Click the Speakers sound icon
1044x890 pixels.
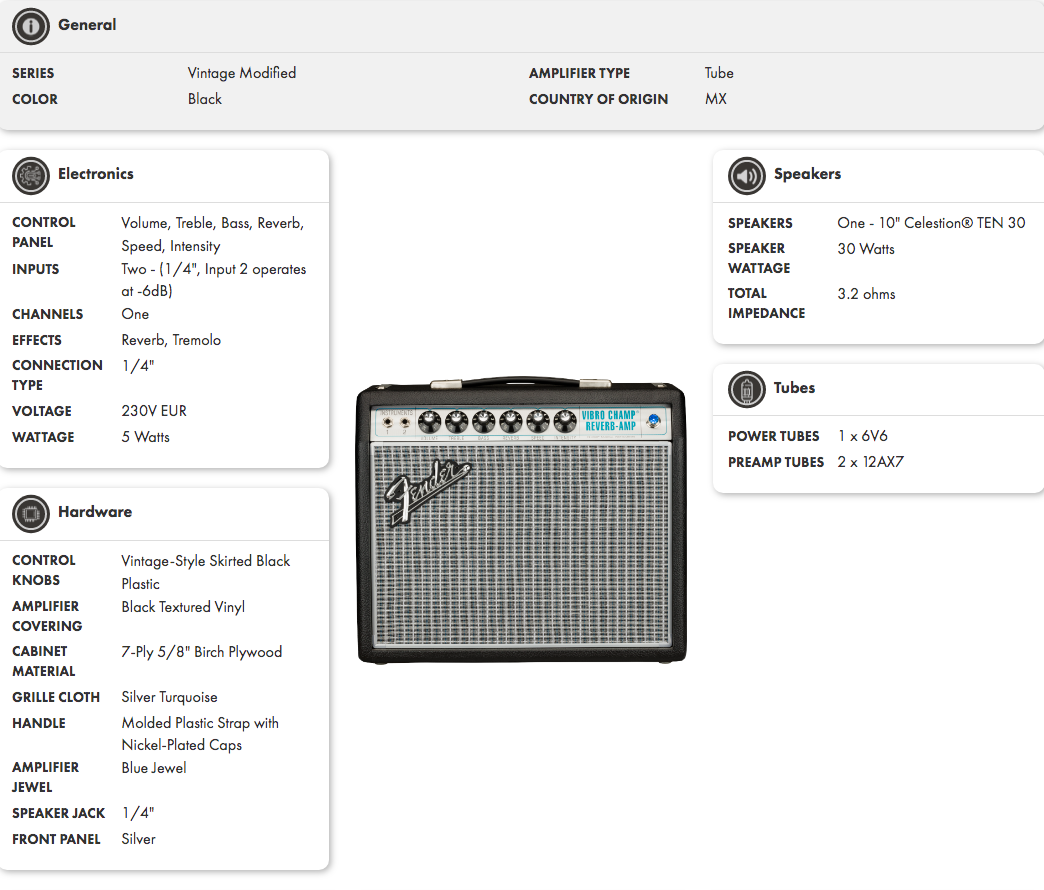(746, 176)
